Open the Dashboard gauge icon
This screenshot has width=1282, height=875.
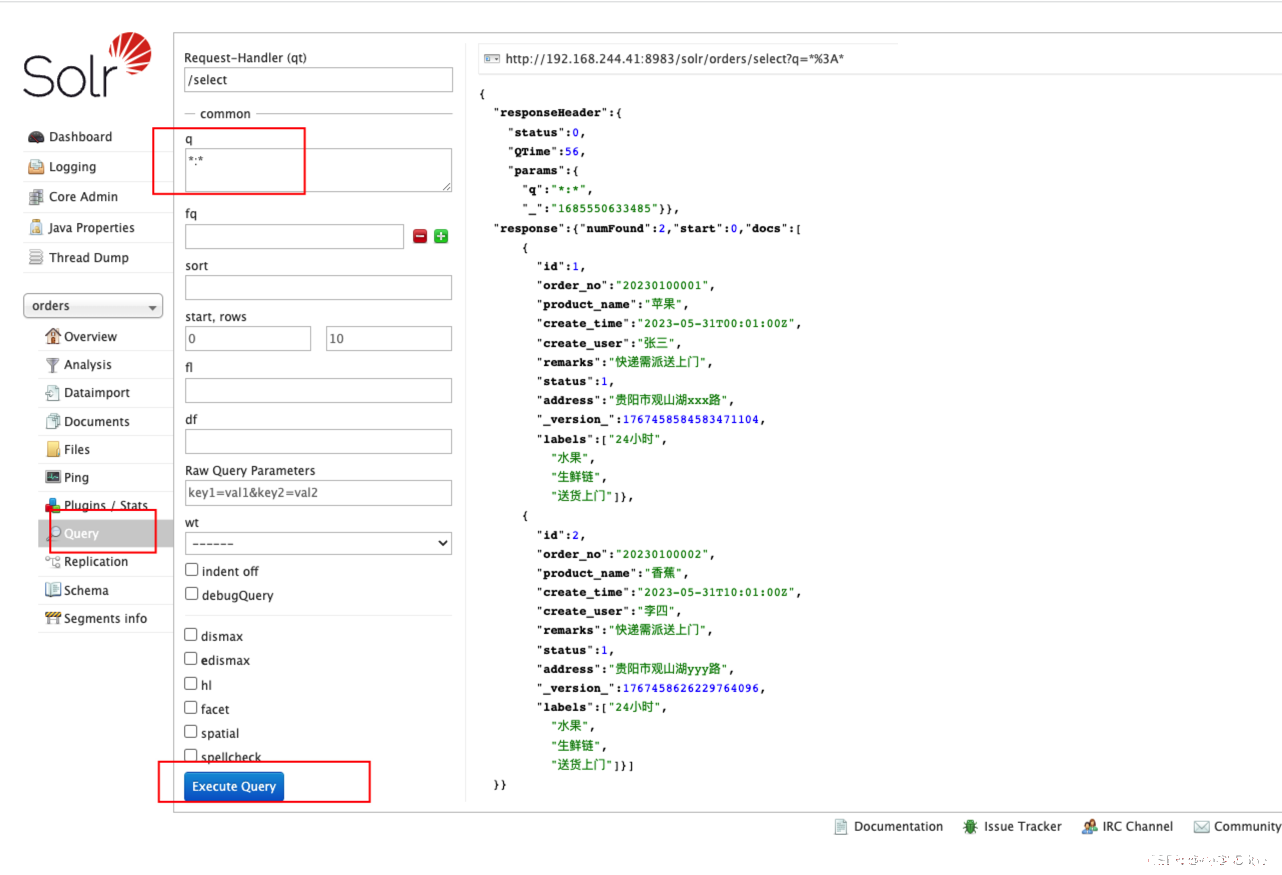pos(36,137)
